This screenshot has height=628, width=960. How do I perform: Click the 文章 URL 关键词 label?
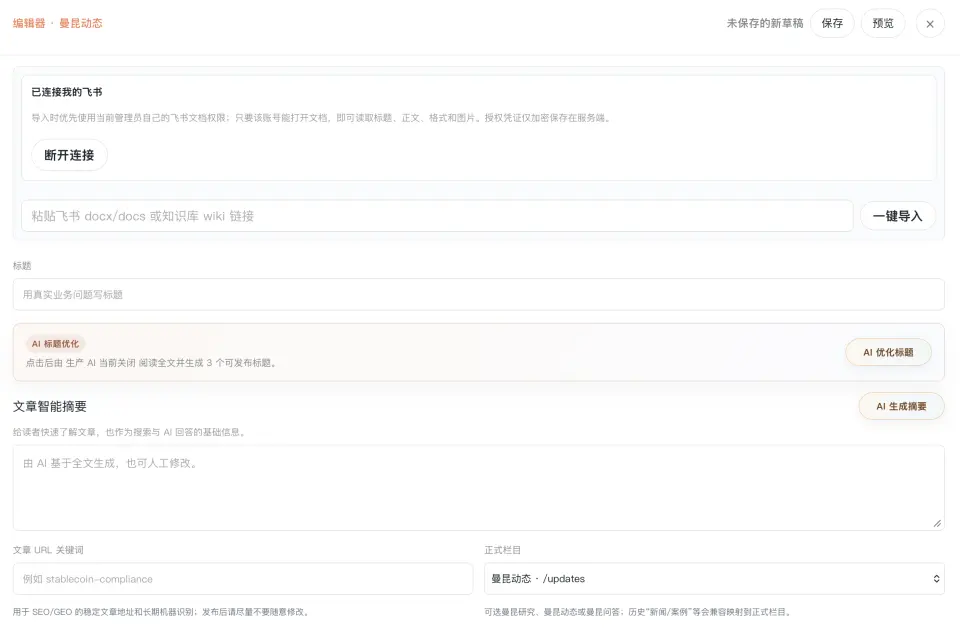(48, 550)
